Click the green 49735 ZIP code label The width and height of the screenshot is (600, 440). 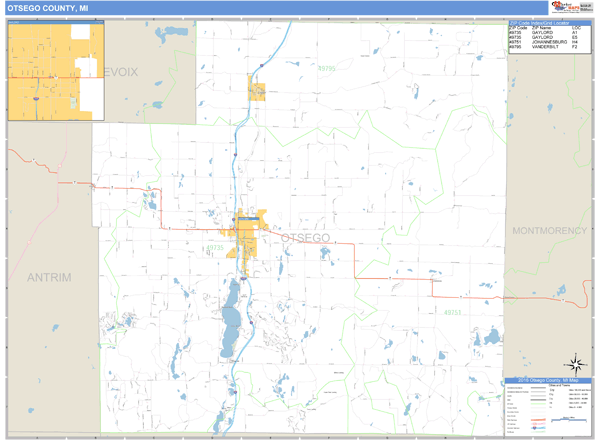point(215,247)
